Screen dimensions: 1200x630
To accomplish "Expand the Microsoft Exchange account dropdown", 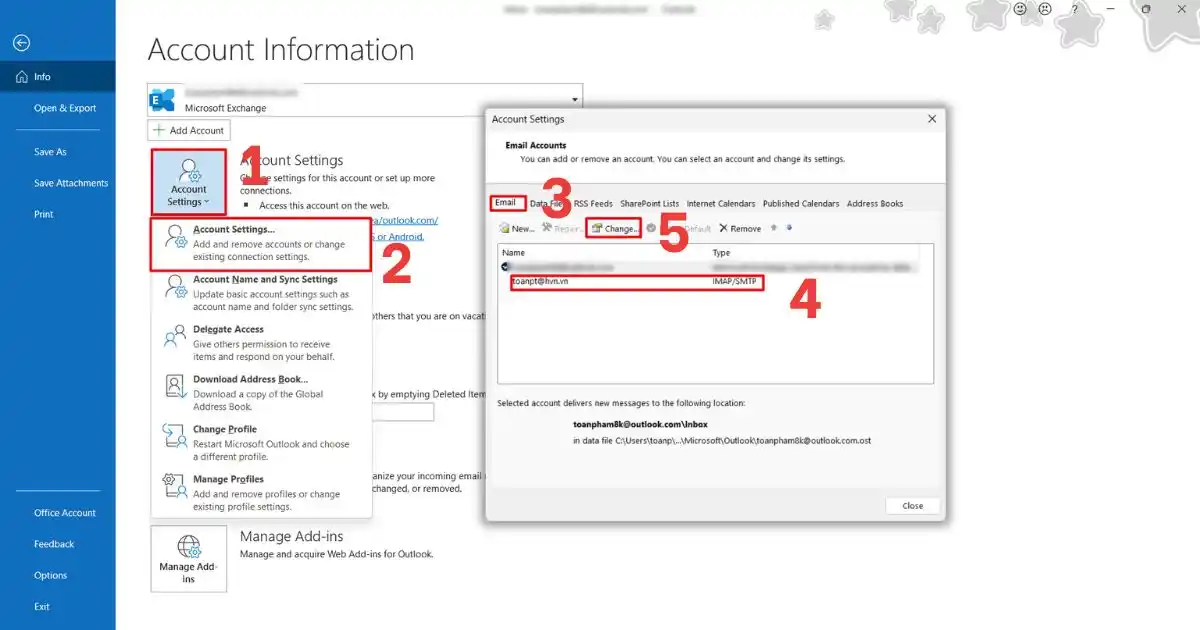I will click(x=575, y=100).
